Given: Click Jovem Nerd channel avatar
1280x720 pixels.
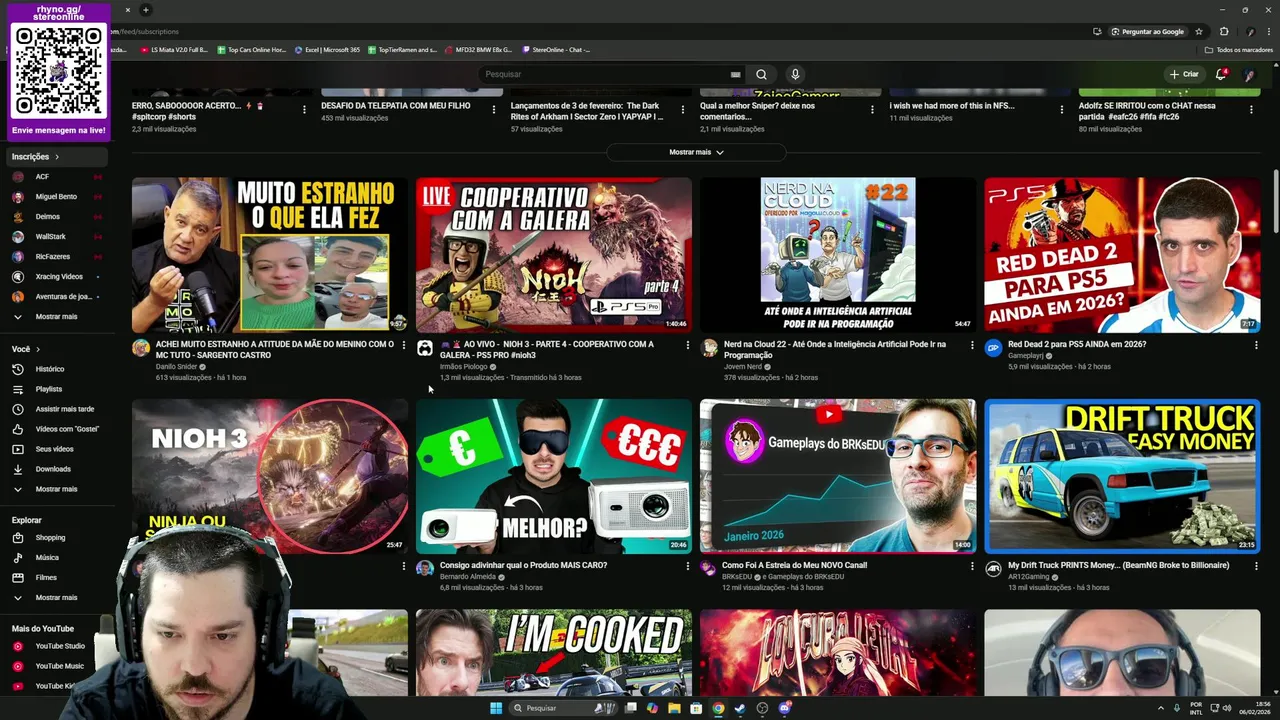Looking at the screenshot, I should (709, 348).
